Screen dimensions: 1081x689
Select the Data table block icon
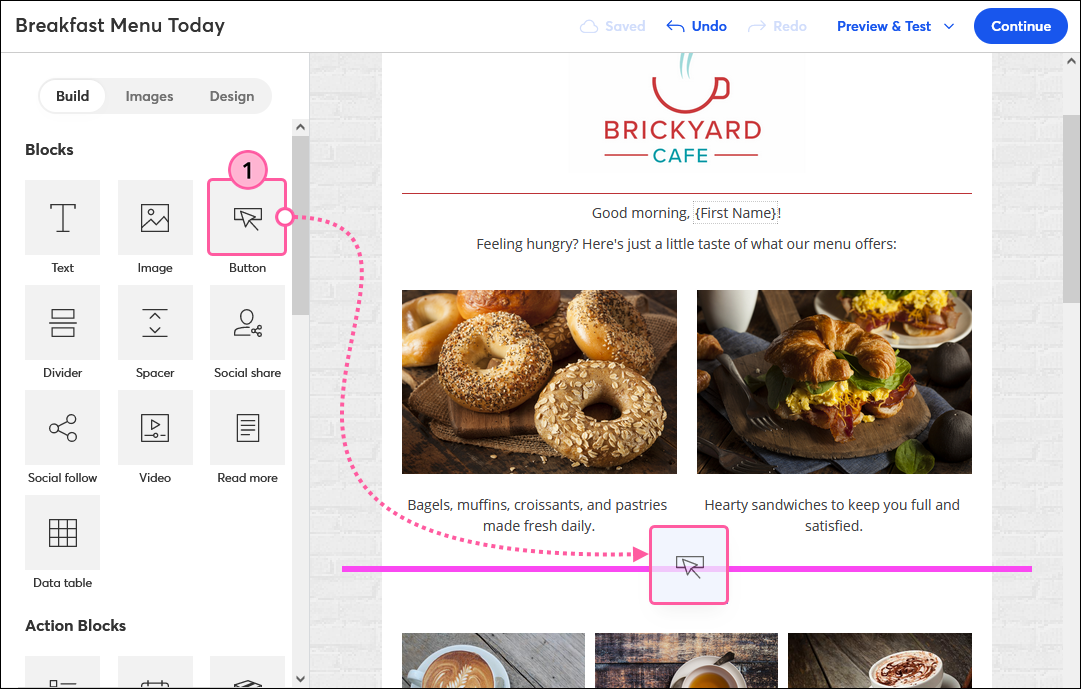63,532
